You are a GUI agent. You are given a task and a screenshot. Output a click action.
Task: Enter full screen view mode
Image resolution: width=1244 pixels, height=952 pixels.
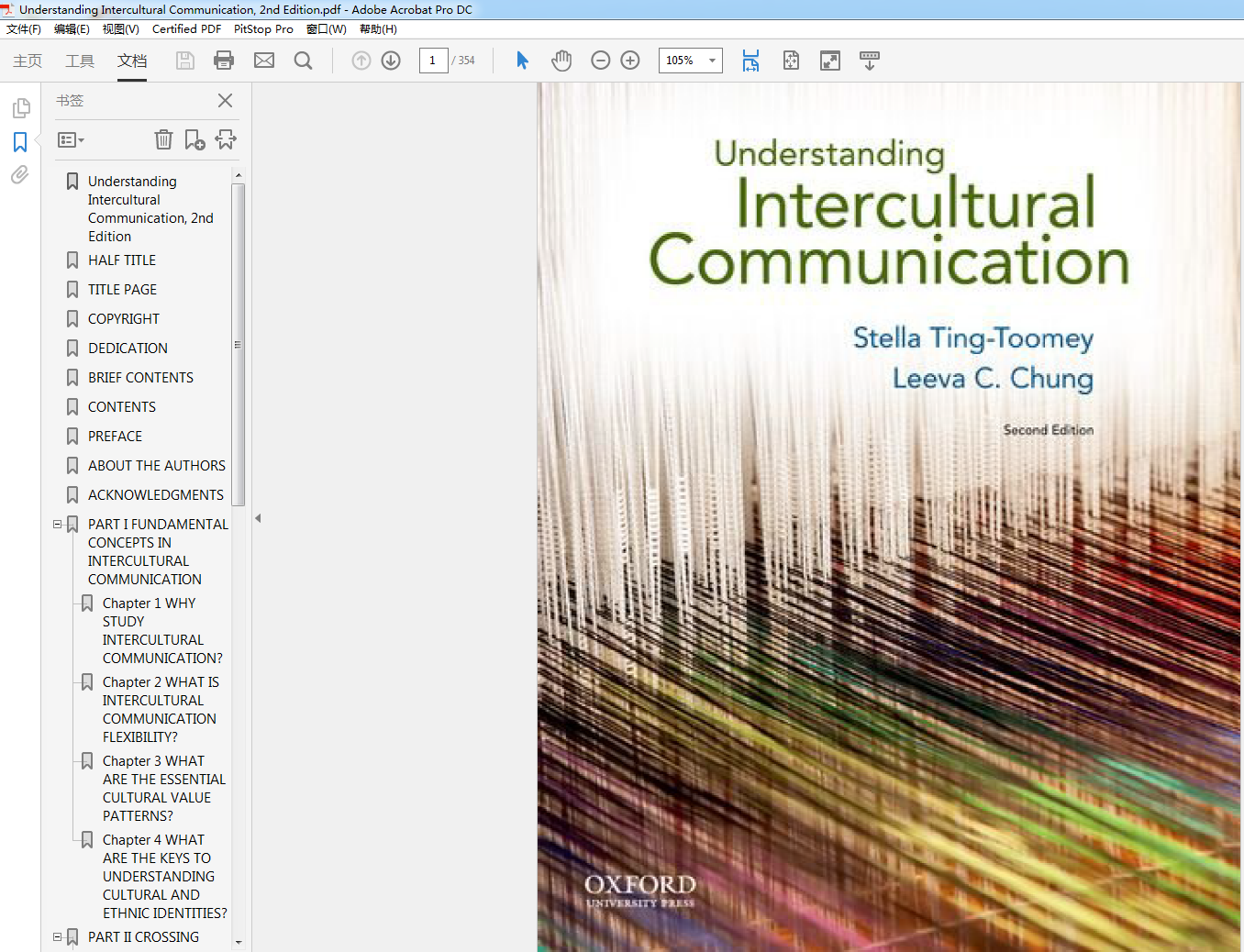click(830, 61)
